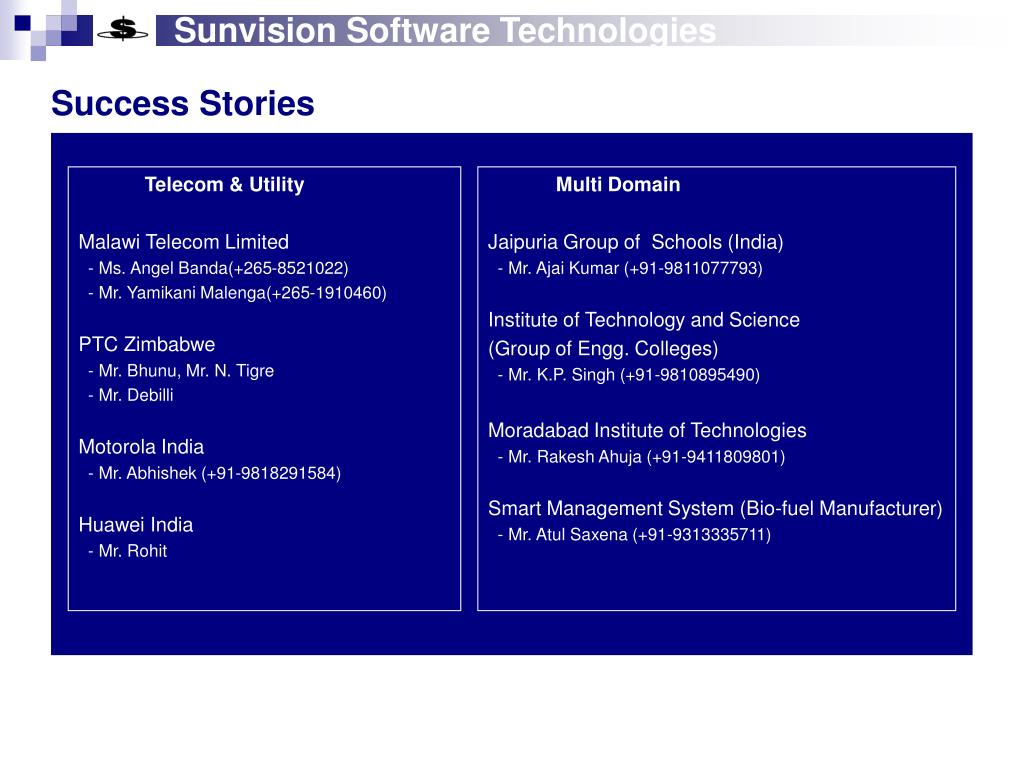
Task: Select the Motorola India client name
Action: point(141,447)
